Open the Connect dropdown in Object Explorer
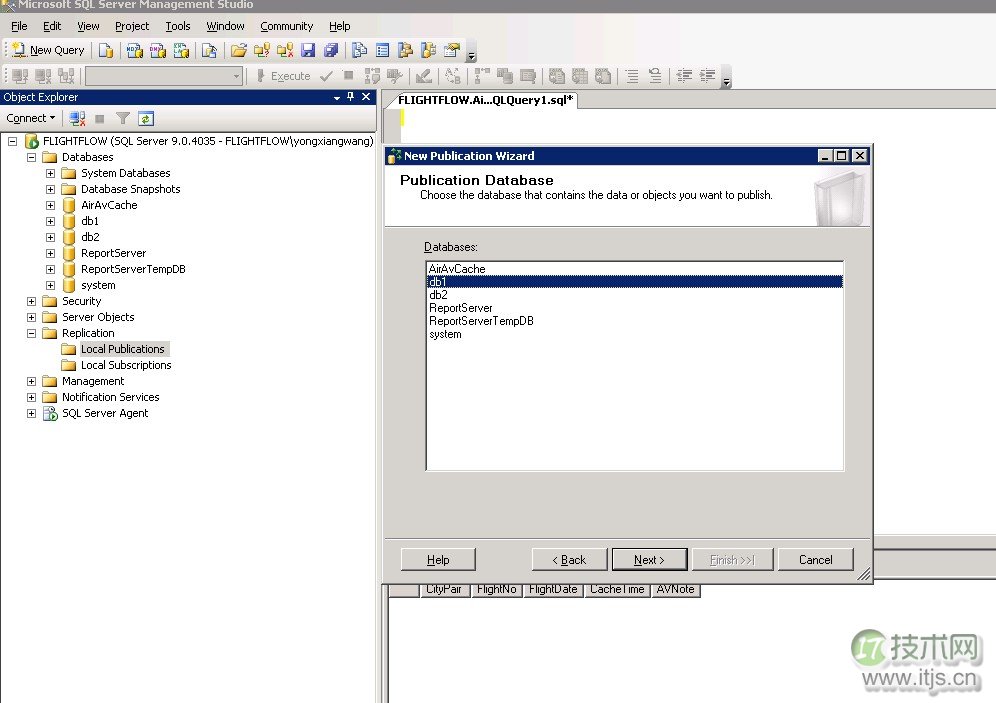This screenshot has height=703, width=996. click(x=30, y=118)
